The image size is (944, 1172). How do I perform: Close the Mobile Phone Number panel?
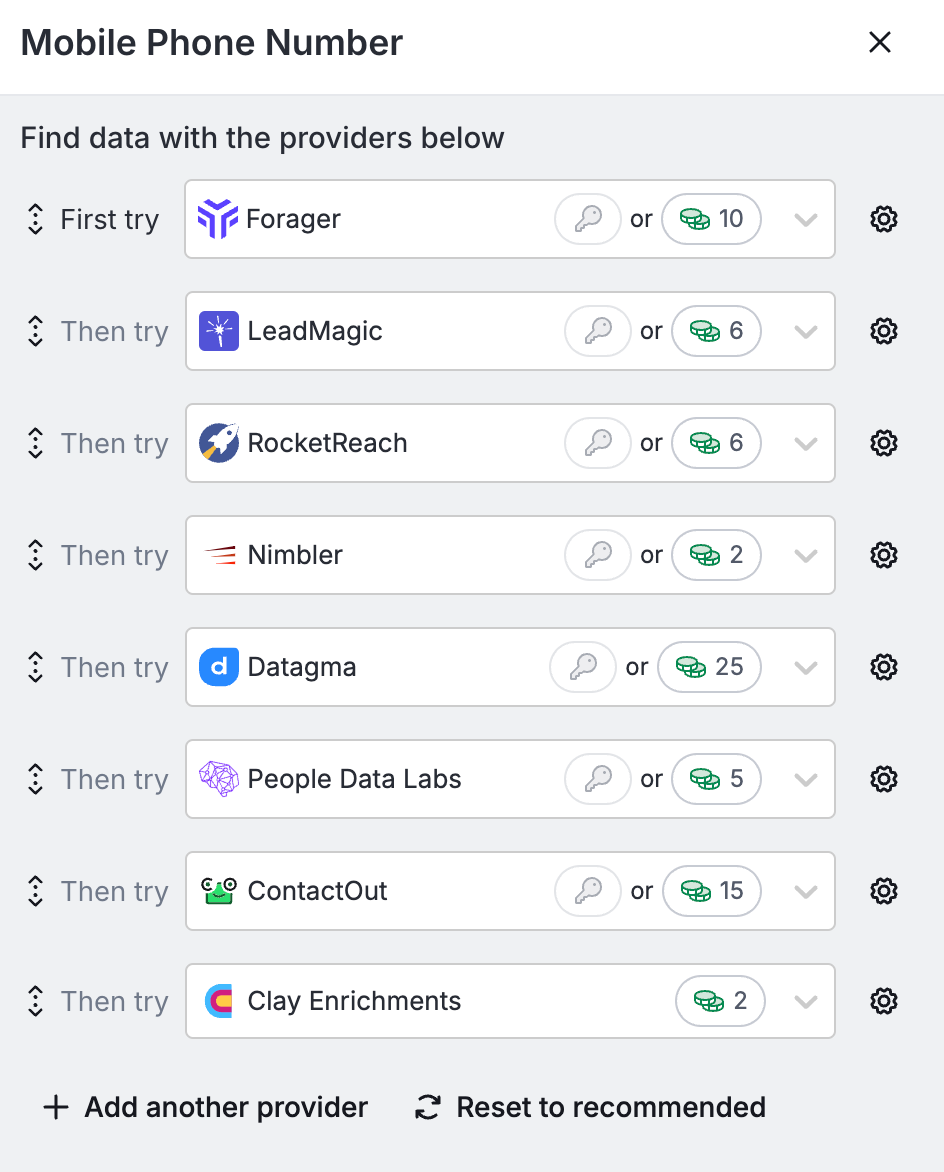point(880,43)
